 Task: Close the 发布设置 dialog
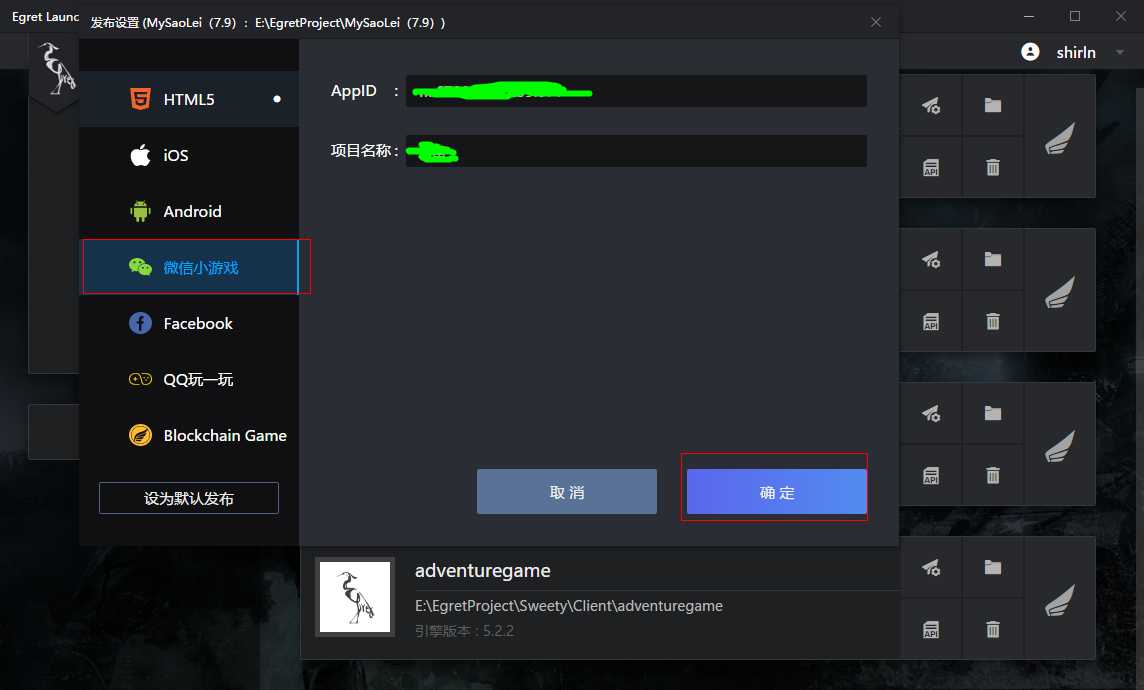click(x=876, y=23)
